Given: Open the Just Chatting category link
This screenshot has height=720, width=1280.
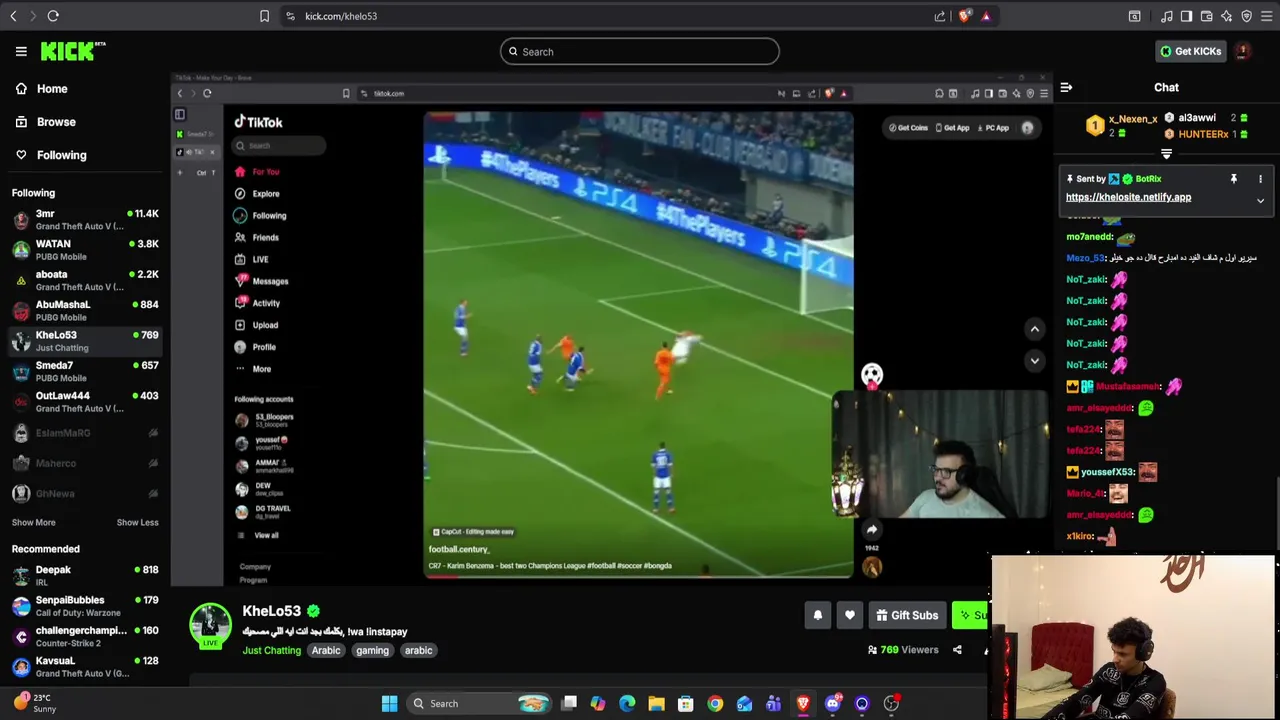Looking at the screenshot, I should [271, 650].
